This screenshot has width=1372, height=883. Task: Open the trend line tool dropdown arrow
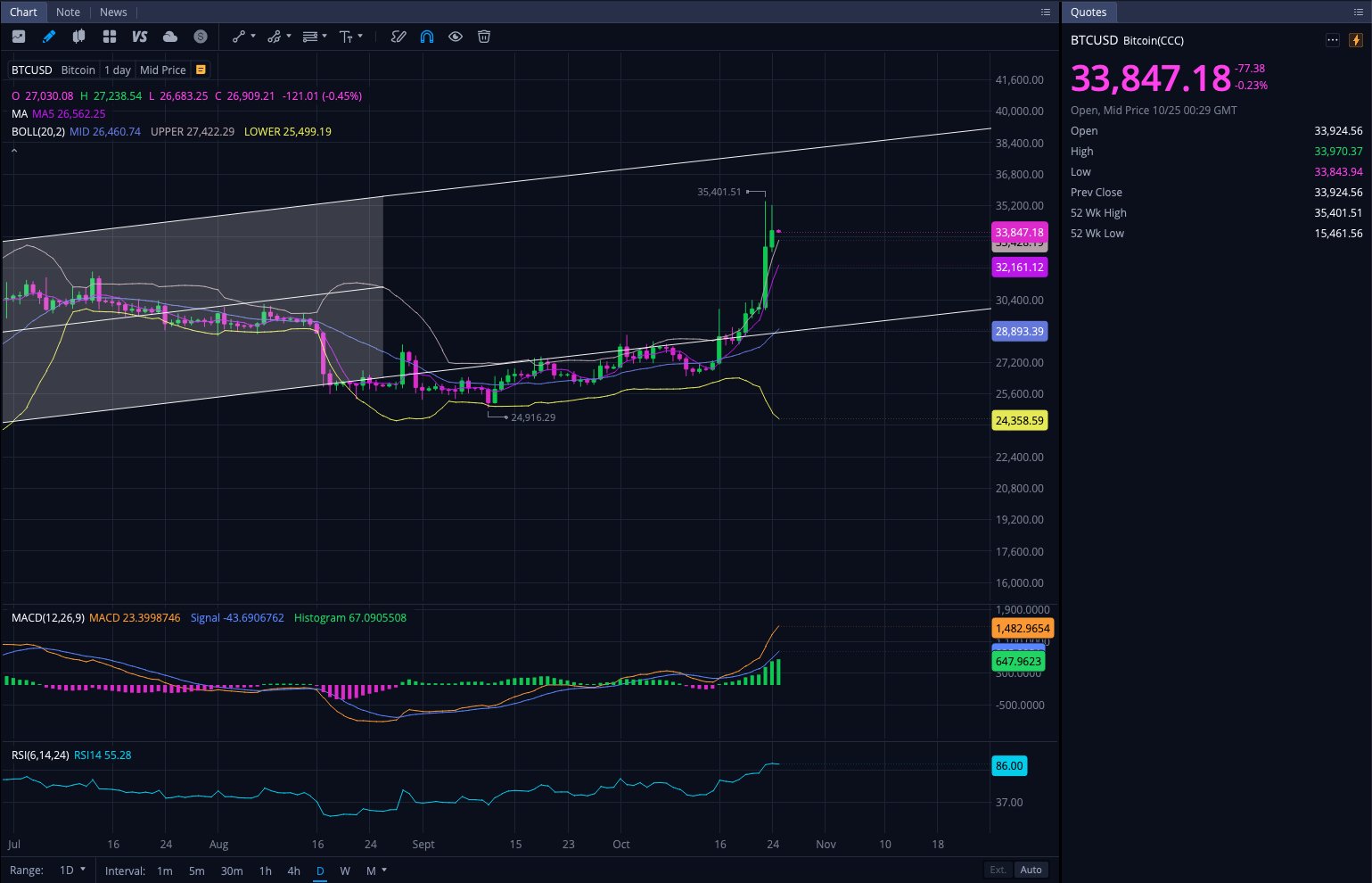[253, 37]
